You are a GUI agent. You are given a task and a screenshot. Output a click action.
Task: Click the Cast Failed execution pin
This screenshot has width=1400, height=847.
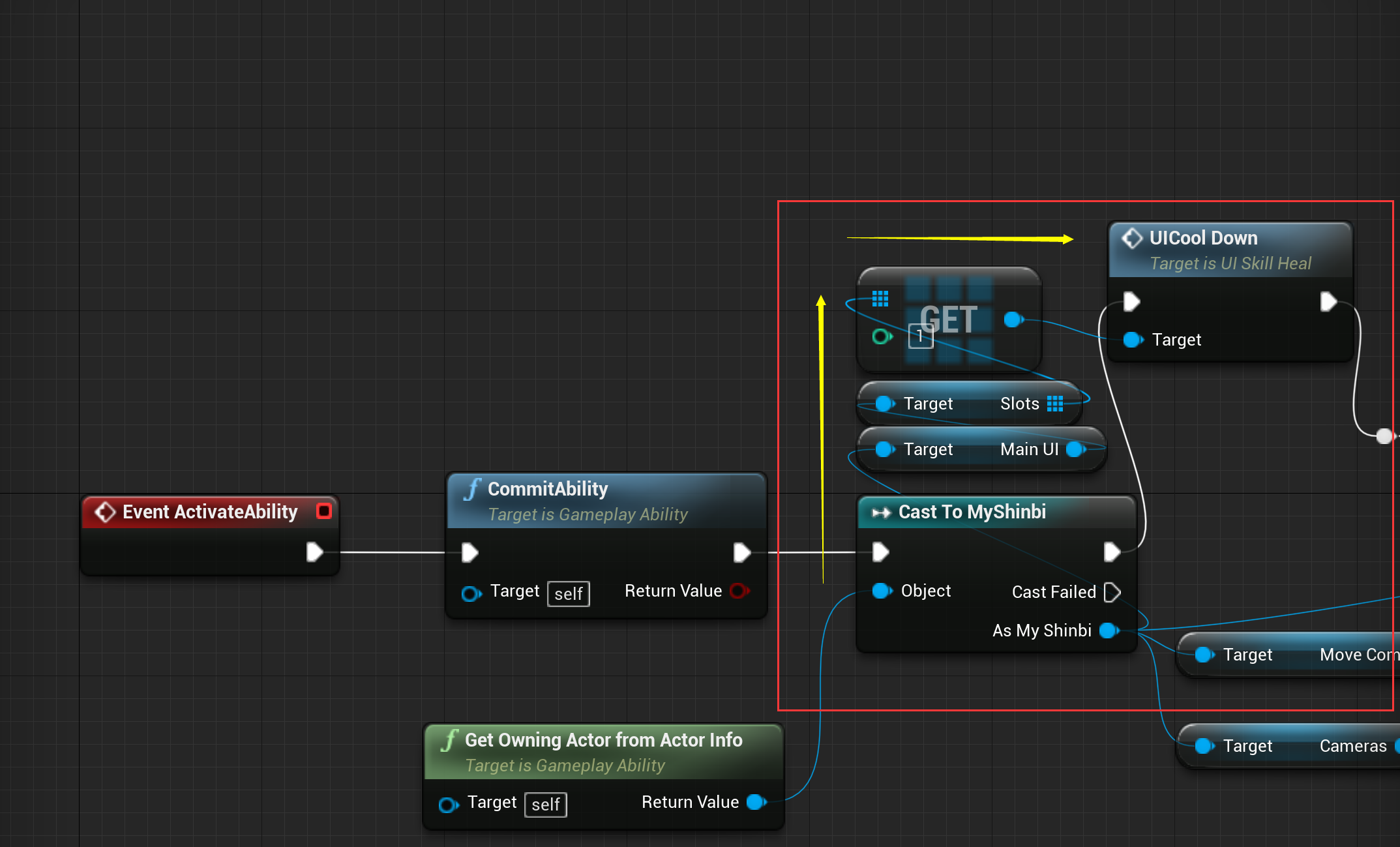pyautogui.click(x=1113, y=591)
